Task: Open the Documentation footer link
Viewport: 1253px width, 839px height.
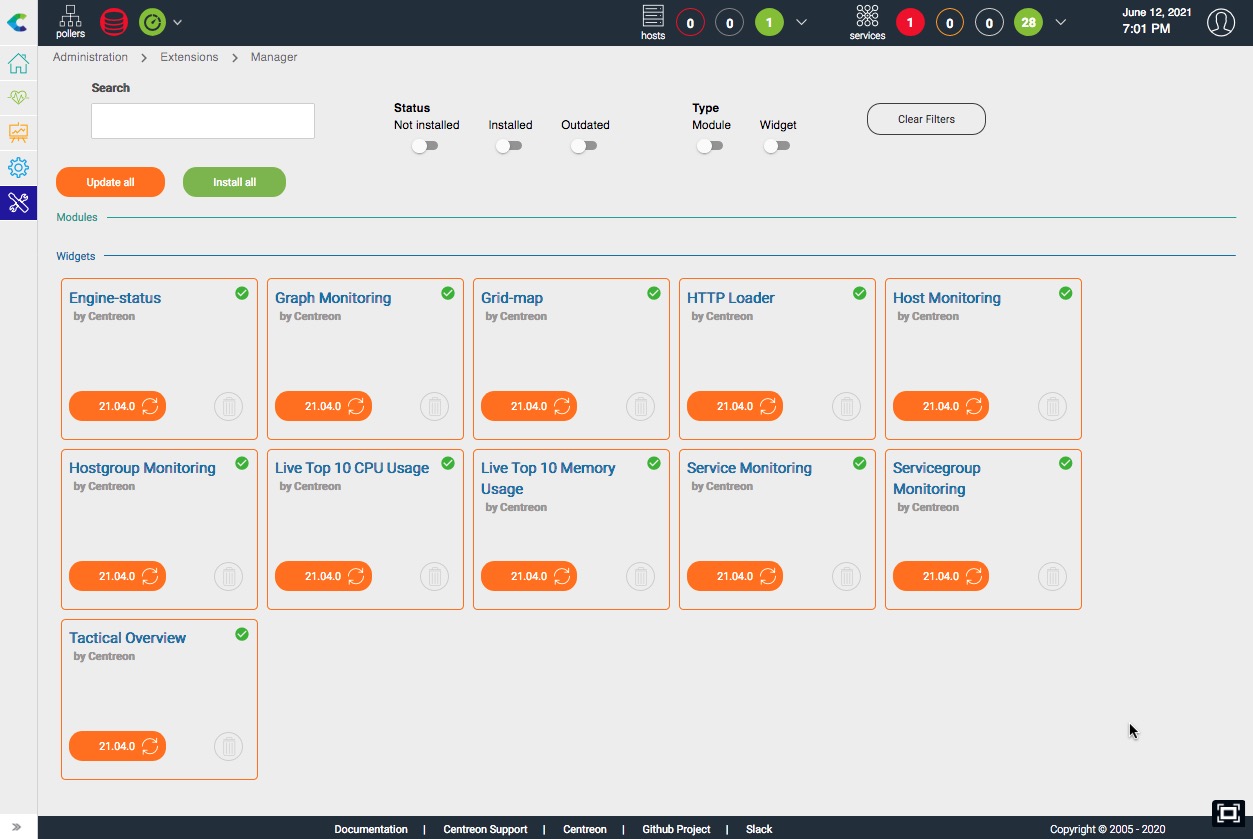Action: [371, 829]
